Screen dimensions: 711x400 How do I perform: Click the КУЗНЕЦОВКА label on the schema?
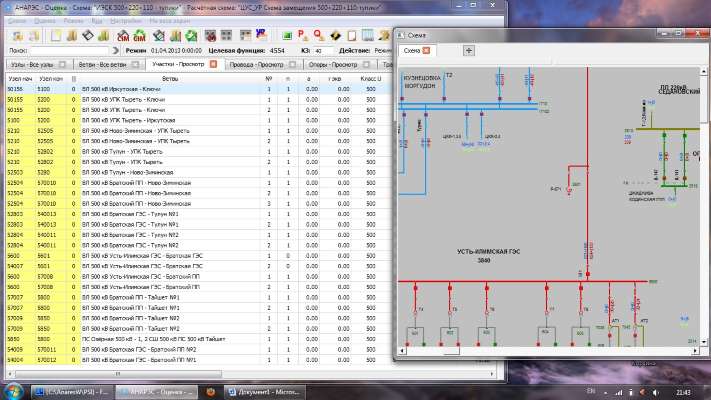pos(422,78)
